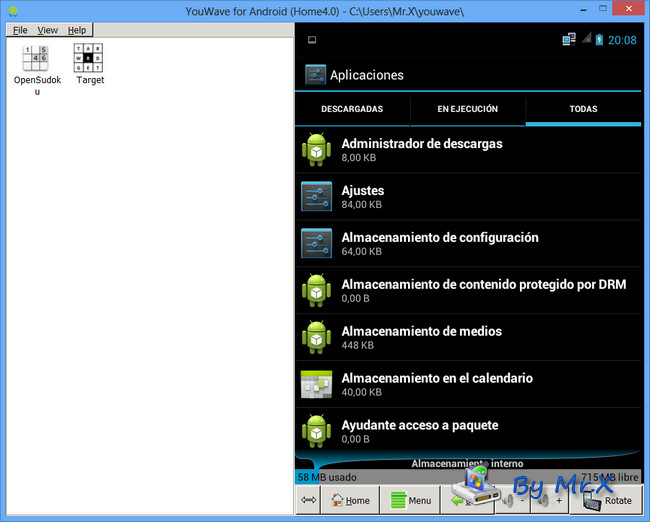The image size is (650, 522).
Task: Click the Home button in the bottom toolbar
Action: (350, 500)
